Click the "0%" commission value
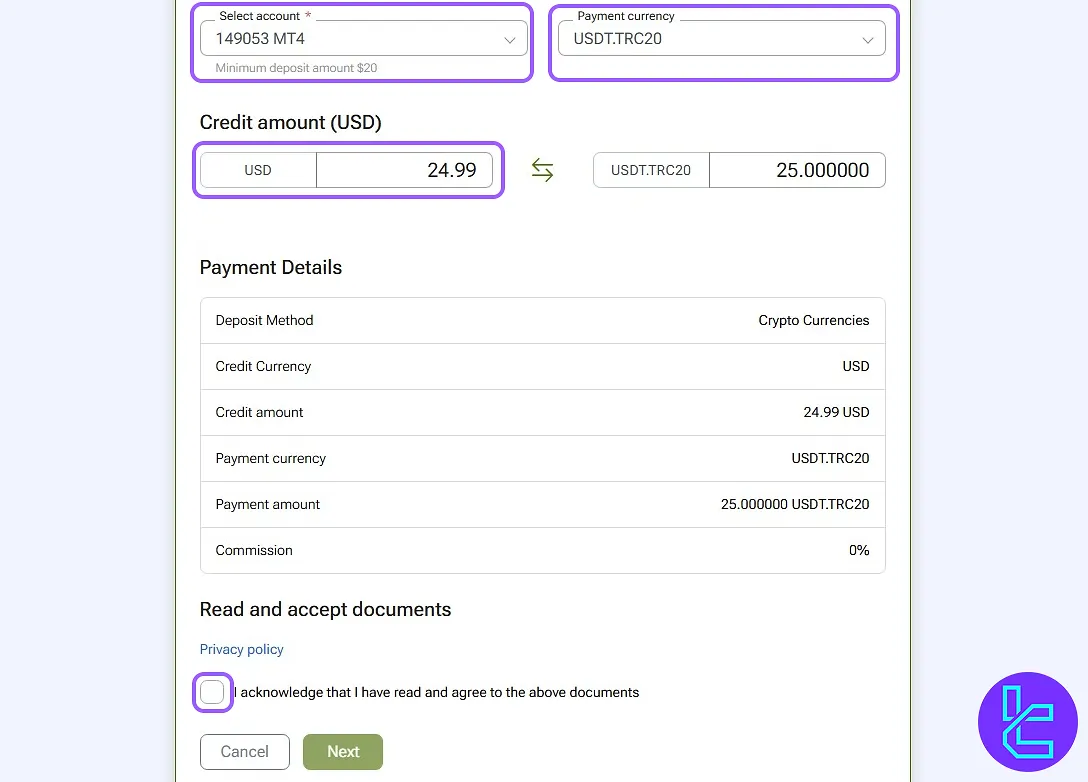This screenshot has height=782, width=1088. coord(859,550)
